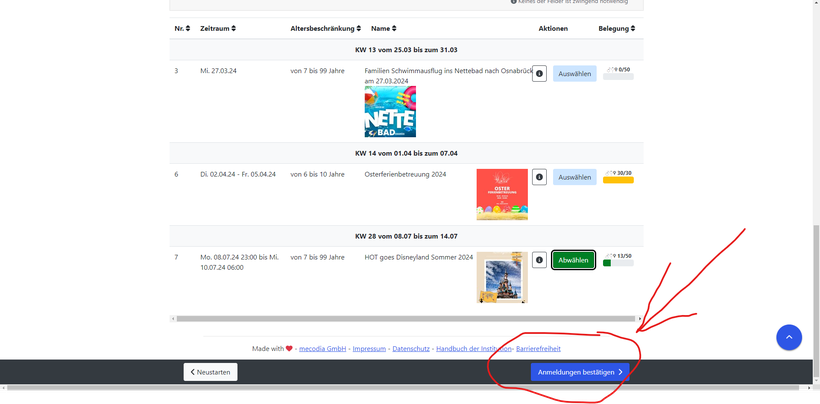Open Handbuch der Institution link
The height and width of the screenshot is (404, 820).
coord(474,349)
